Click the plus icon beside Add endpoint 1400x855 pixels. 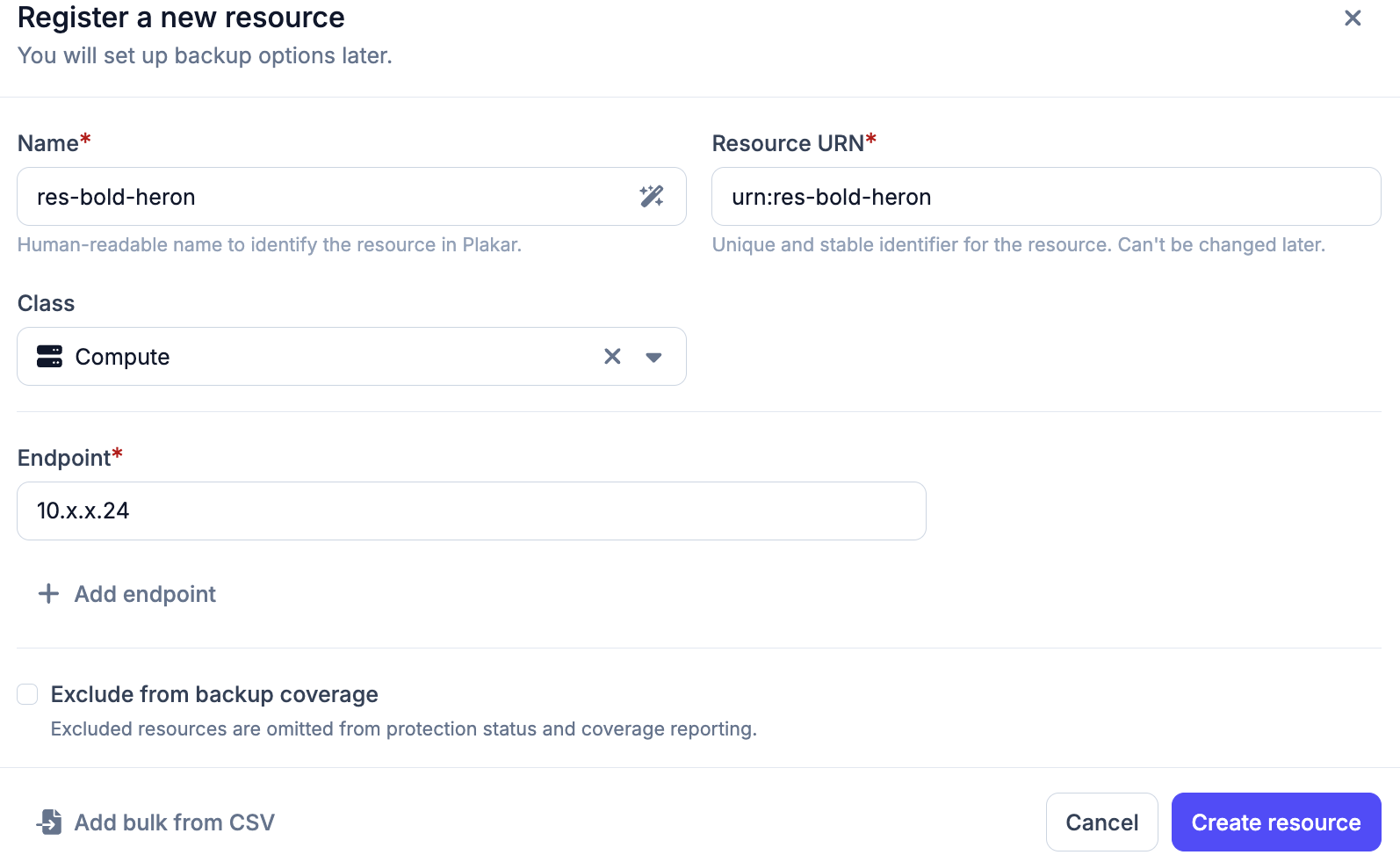[48, 593]
